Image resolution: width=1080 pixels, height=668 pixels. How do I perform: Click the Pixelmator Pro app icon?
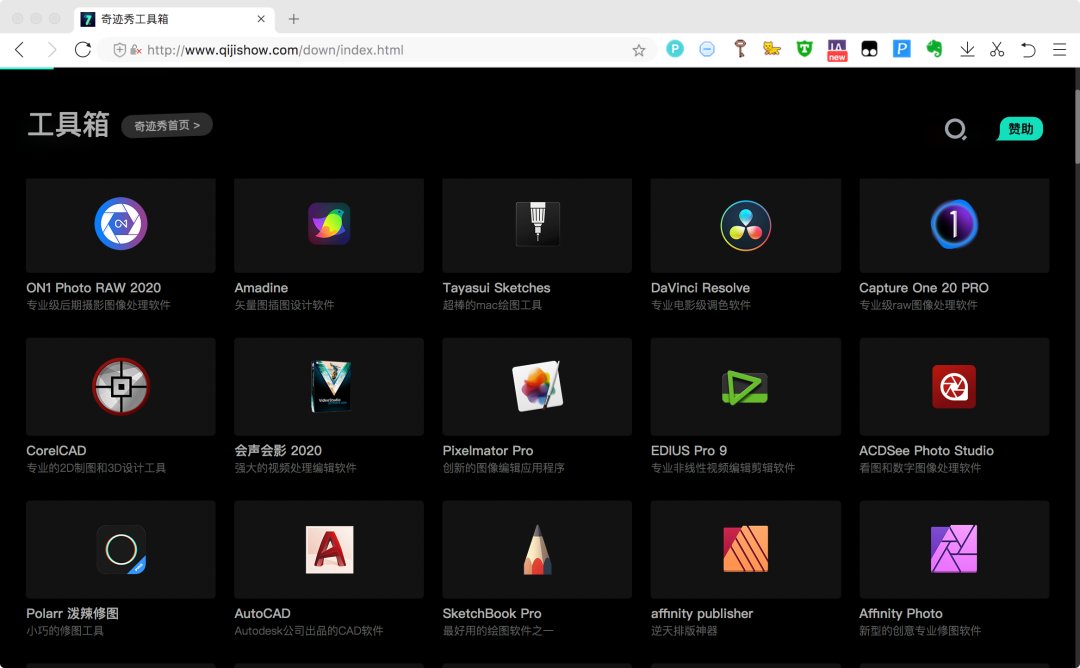point(537,386)
